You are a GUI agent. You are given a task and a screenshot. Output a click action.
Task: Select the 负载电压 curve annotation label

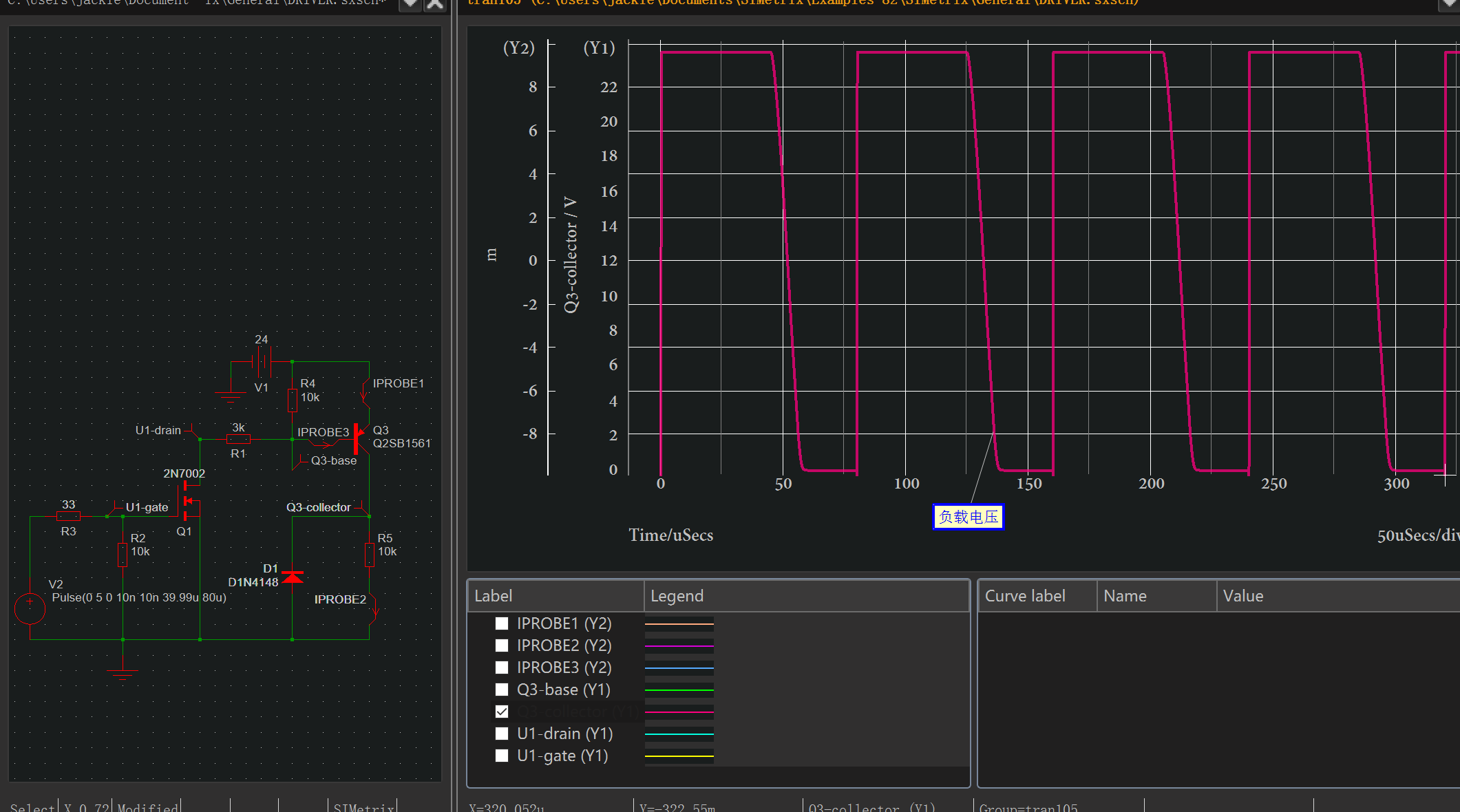(968, 517)
